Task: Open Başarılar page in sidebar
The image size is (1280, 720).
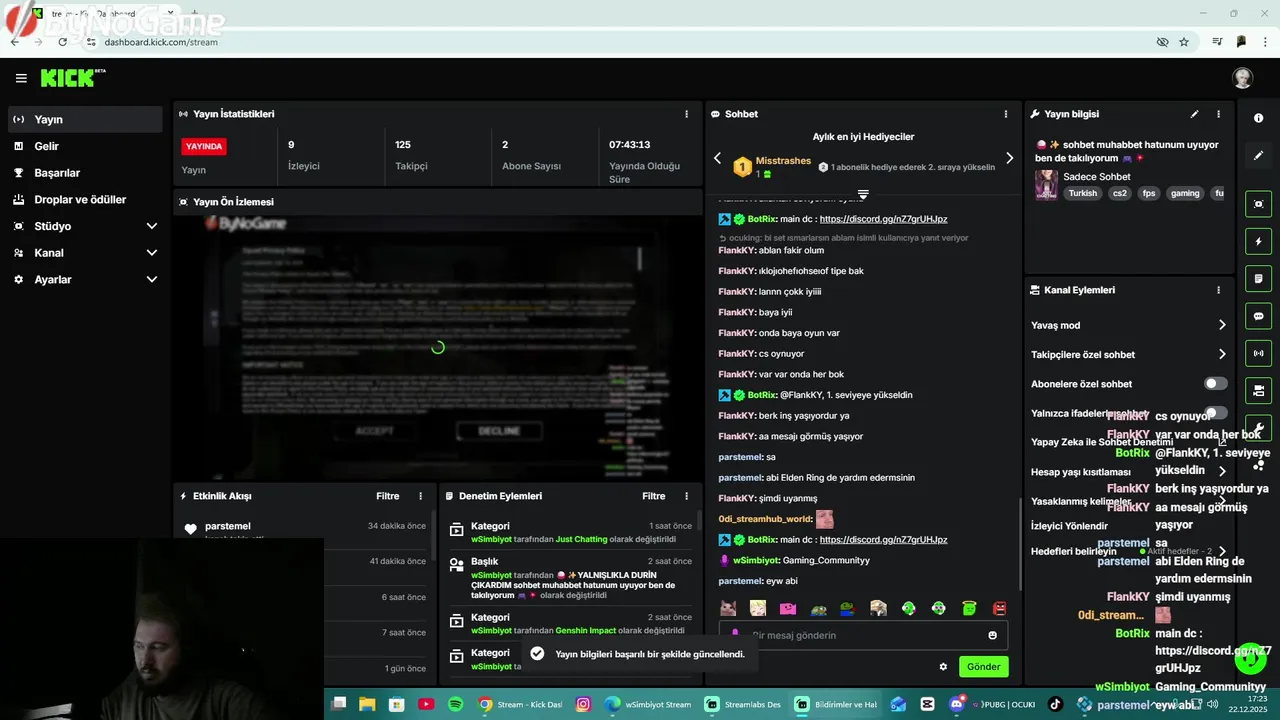Action: pyautogui.click(x=84, y=173)
